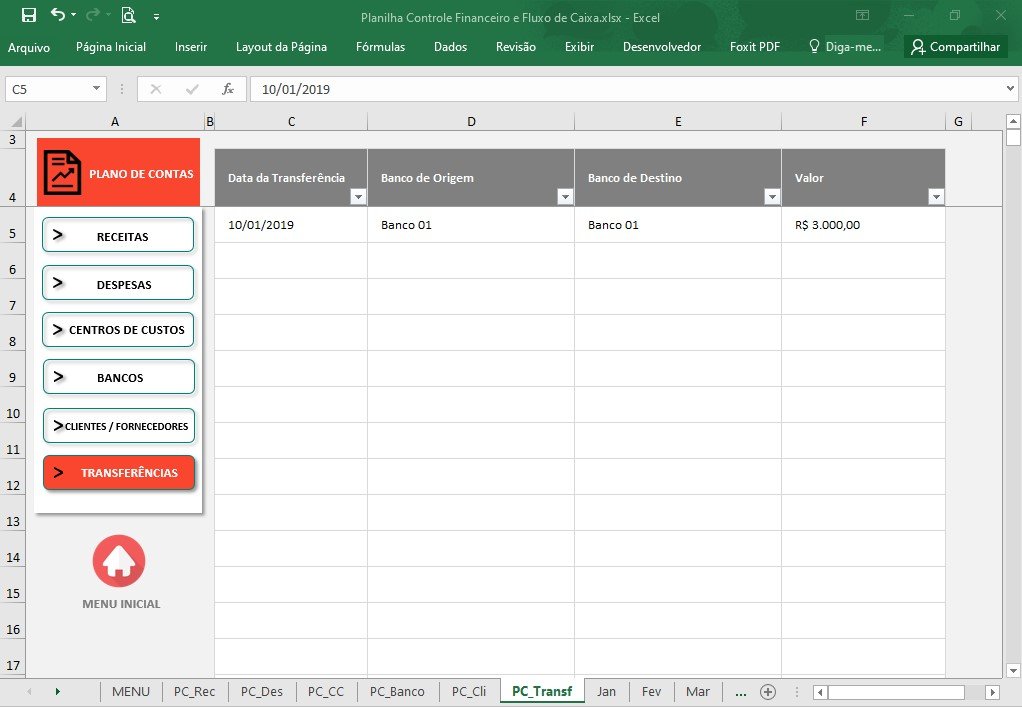This screenshot has height=707, width=1022.
Task: Click the Plano de Contas chart document icon
Action: [63, 173]
